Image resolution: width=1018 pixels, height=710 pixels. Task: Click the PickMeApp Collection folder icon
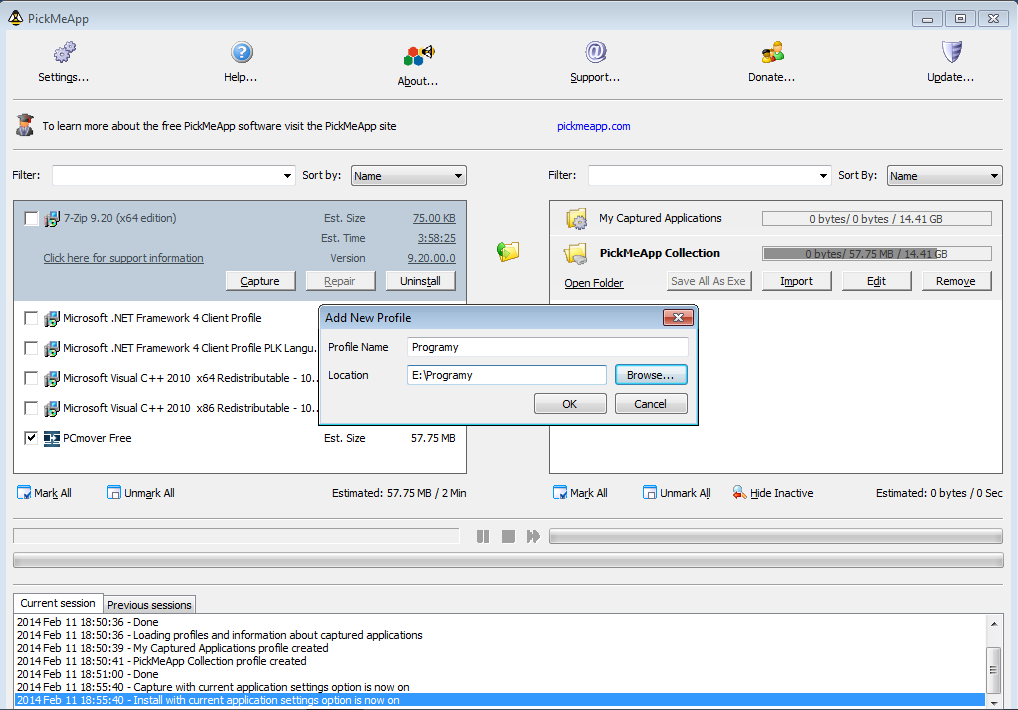tap(576, 253)
